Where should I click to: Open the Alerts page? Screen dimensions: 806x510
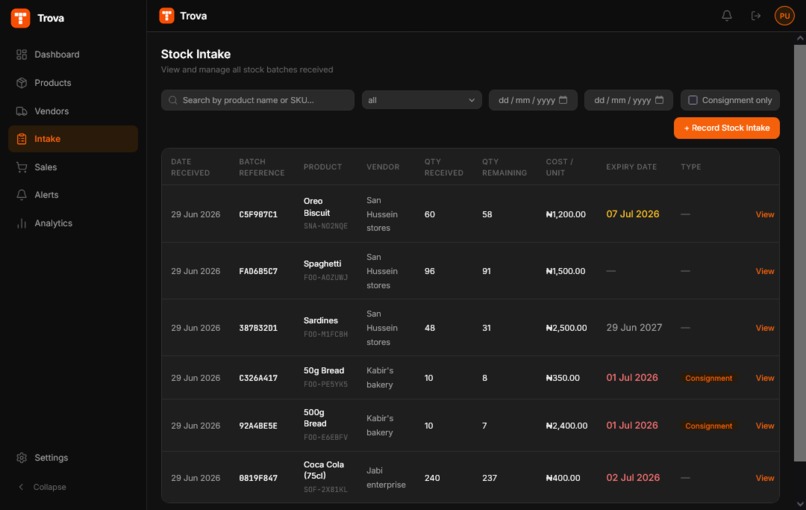pyautogui.click(x=73, y=195)
